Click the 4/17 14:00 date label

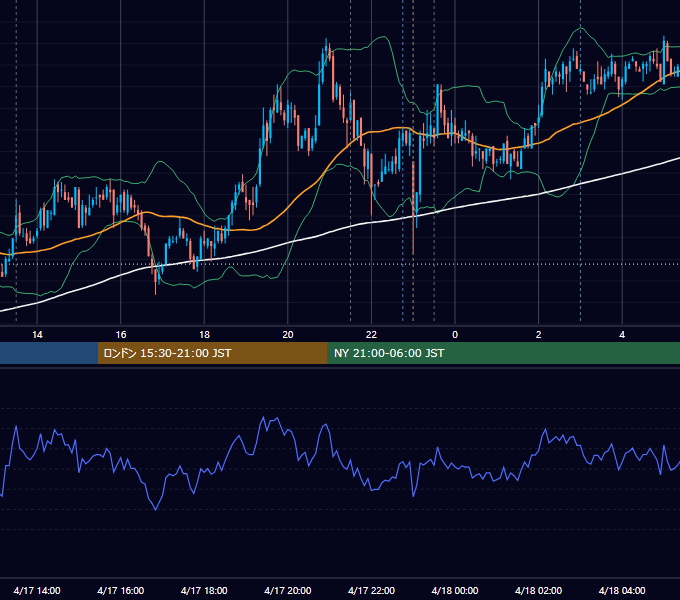37,590
